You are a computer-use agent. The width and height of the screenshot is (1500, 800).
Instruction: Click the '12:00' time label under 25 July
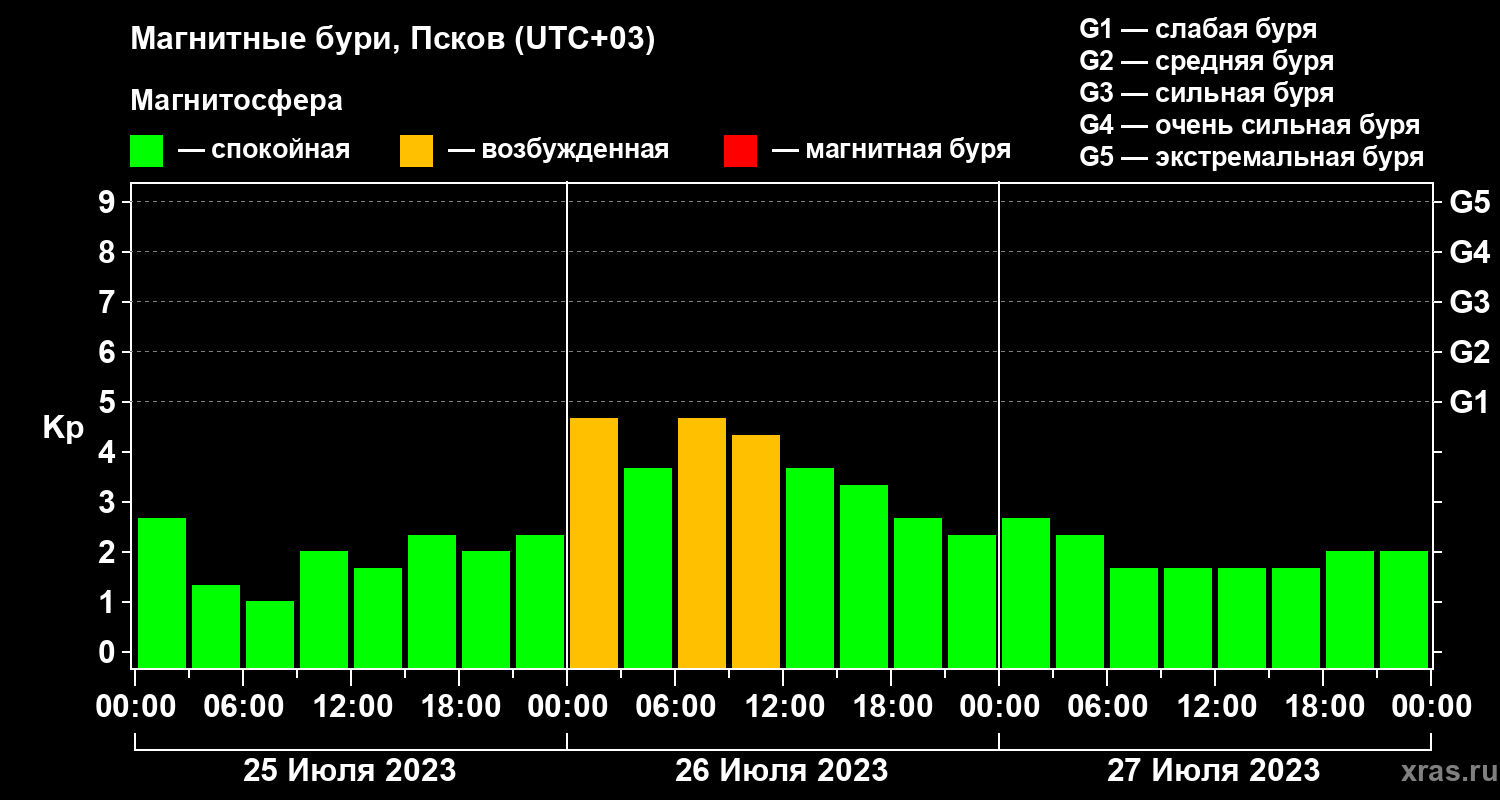click(x=351, y=707)
